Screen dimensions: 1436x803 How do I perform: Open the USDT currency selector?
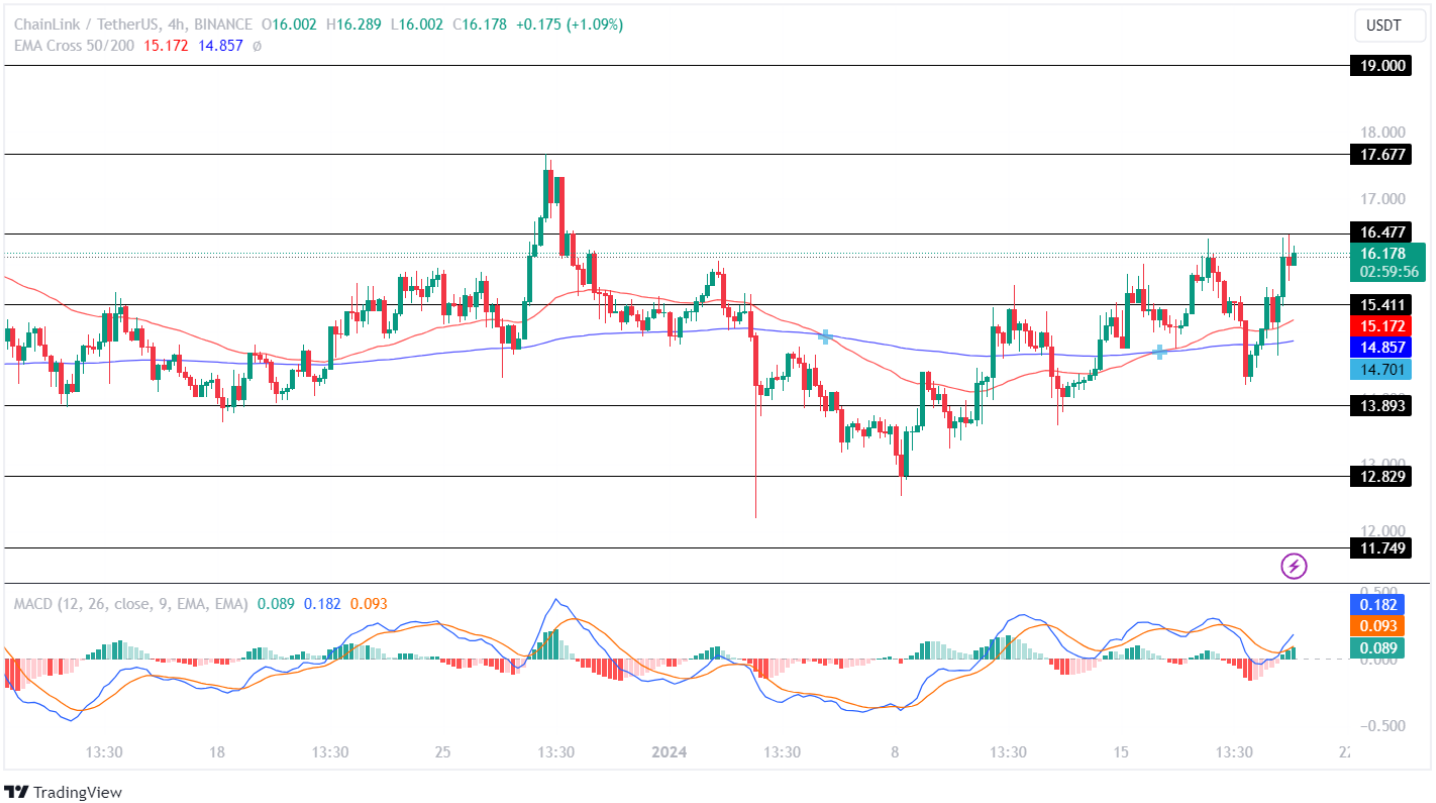tap(1389, 25)
